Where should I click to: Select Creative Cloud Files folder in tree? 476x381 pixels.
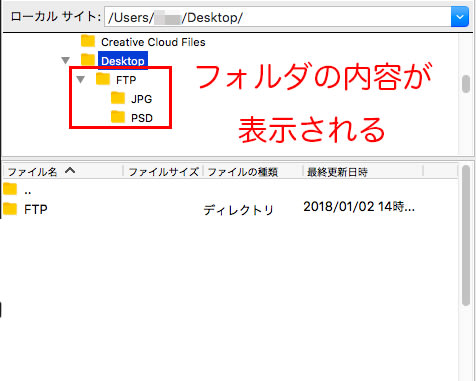[x=153, y=42]
